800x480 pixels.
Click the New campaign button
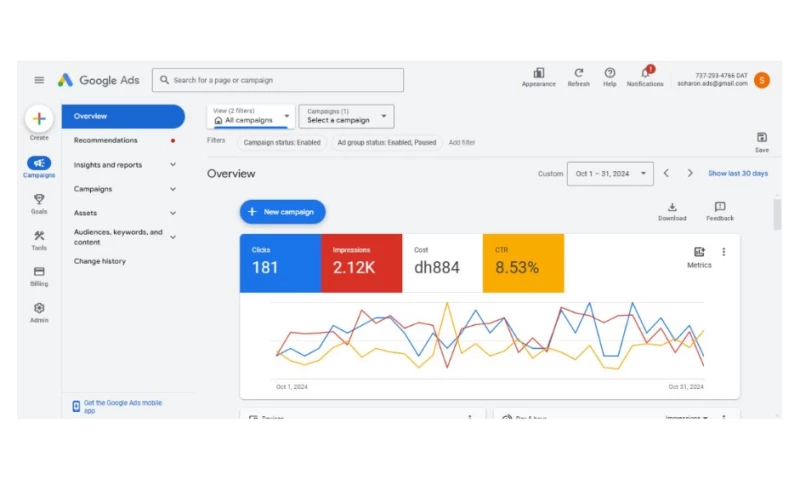282,212
